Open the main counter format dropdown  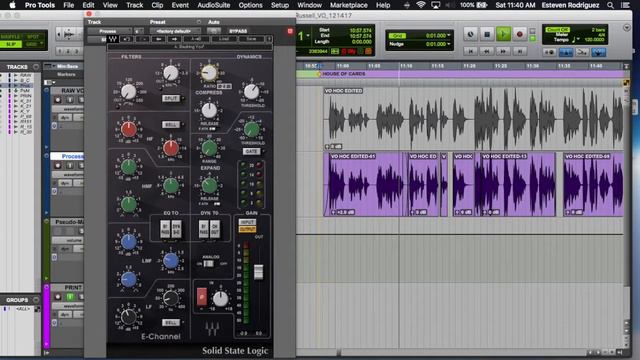tap(308, 36)
